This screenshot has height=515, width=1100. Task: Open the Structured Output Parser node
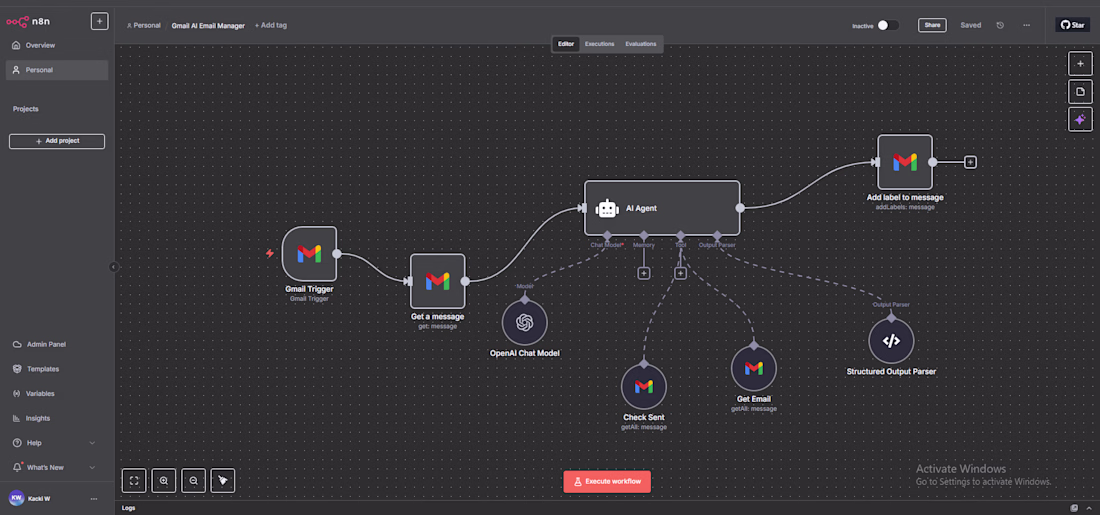tap(891, 341)
